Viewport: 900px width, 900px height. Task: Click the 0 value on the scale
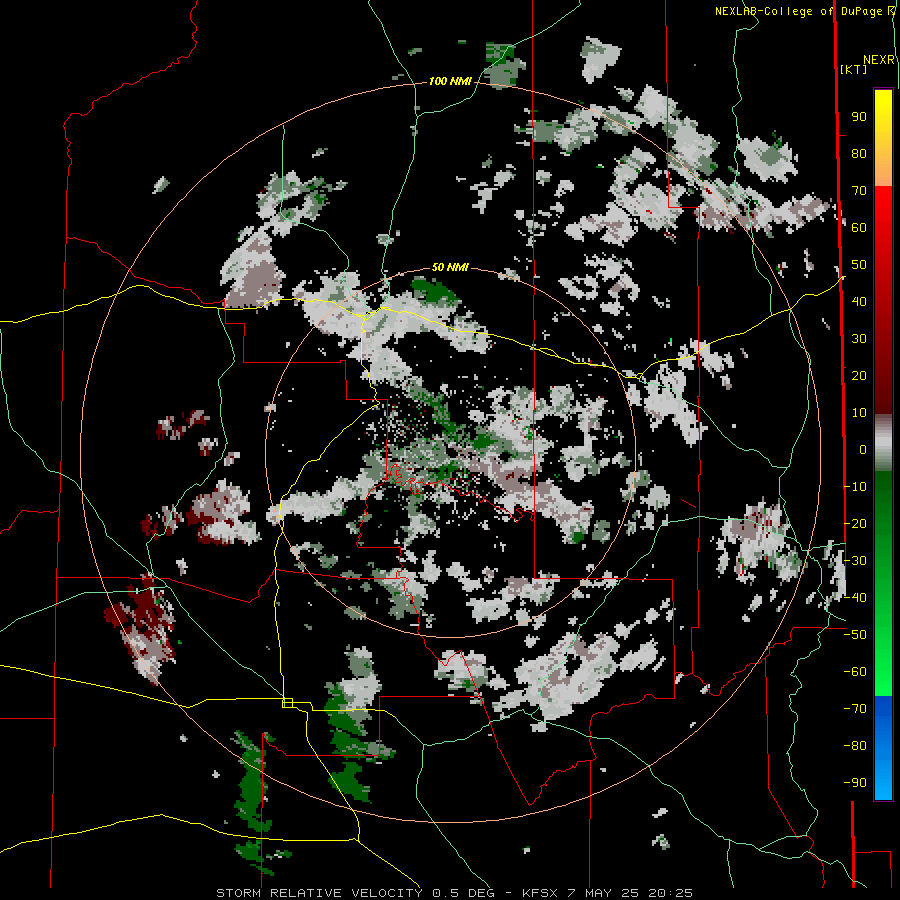pos(863,450)
